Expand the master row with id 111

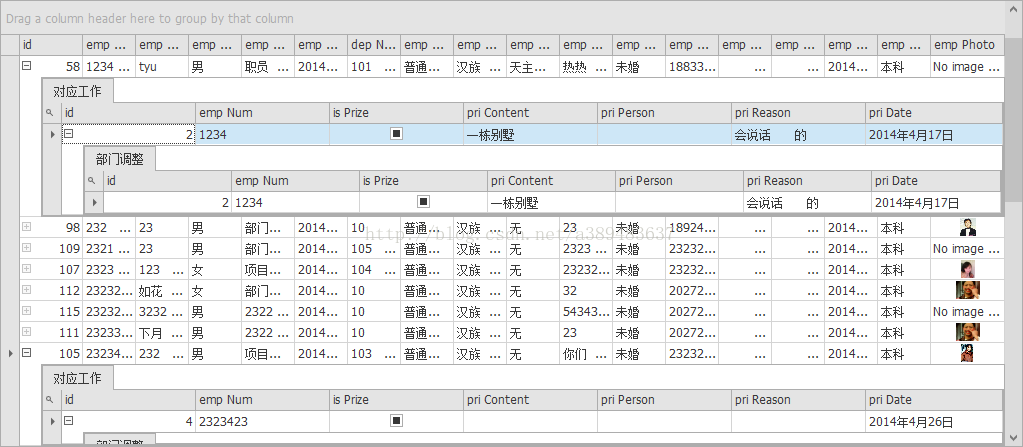(x=27, y=331)
